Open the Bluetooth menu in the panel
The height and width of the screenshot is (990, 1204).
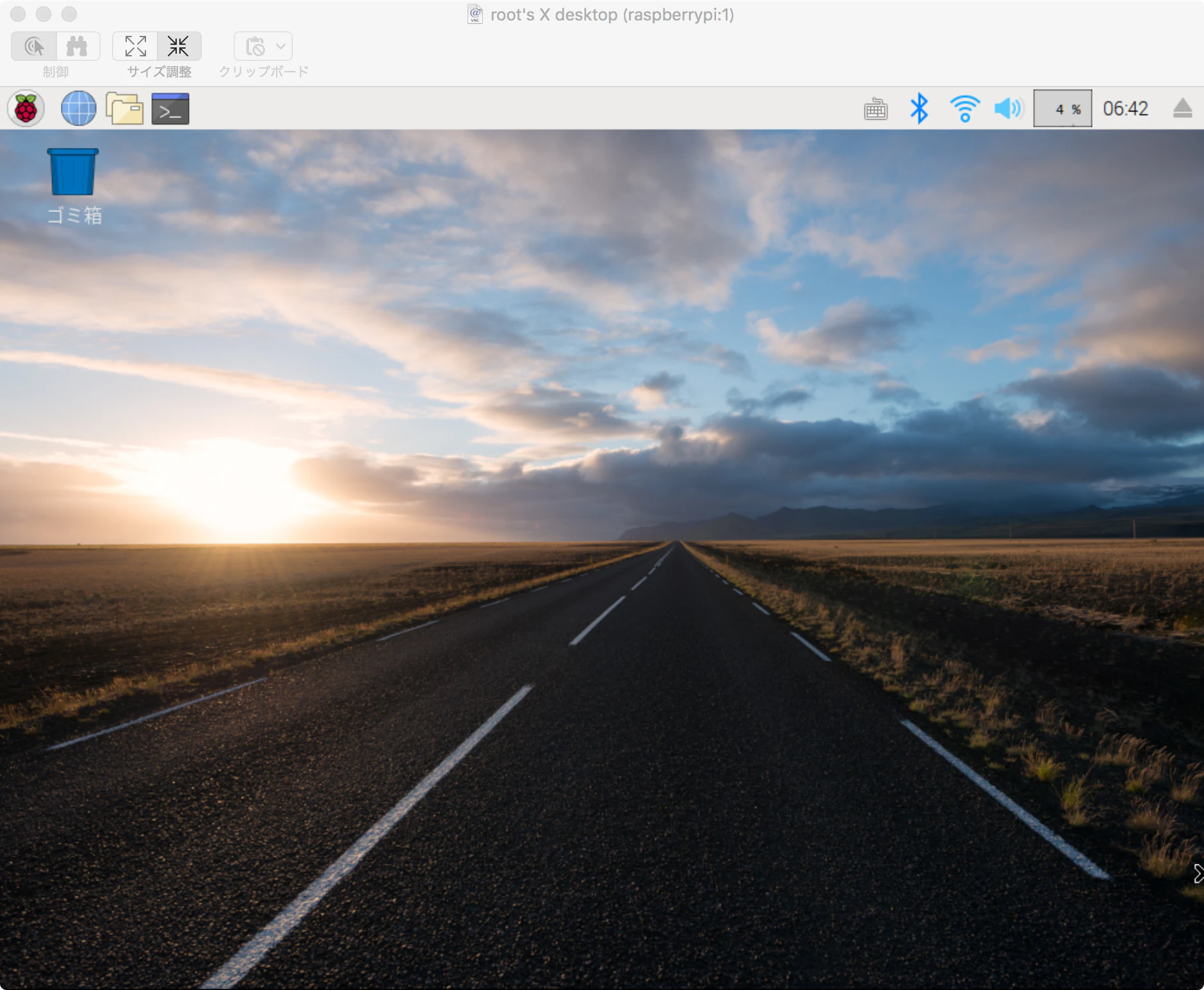[x=919, y=108]
